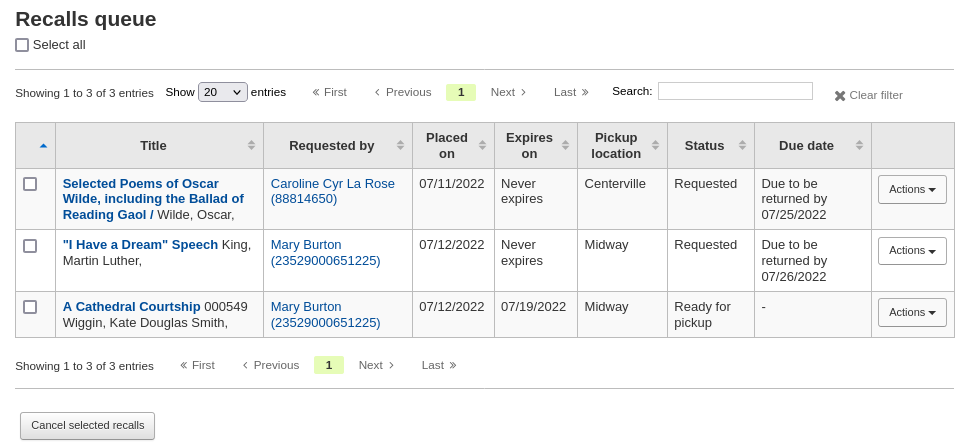The width and height of the screenshot is (968, 446).
Task: Focus the Search input field
Action: pos(735,91)
